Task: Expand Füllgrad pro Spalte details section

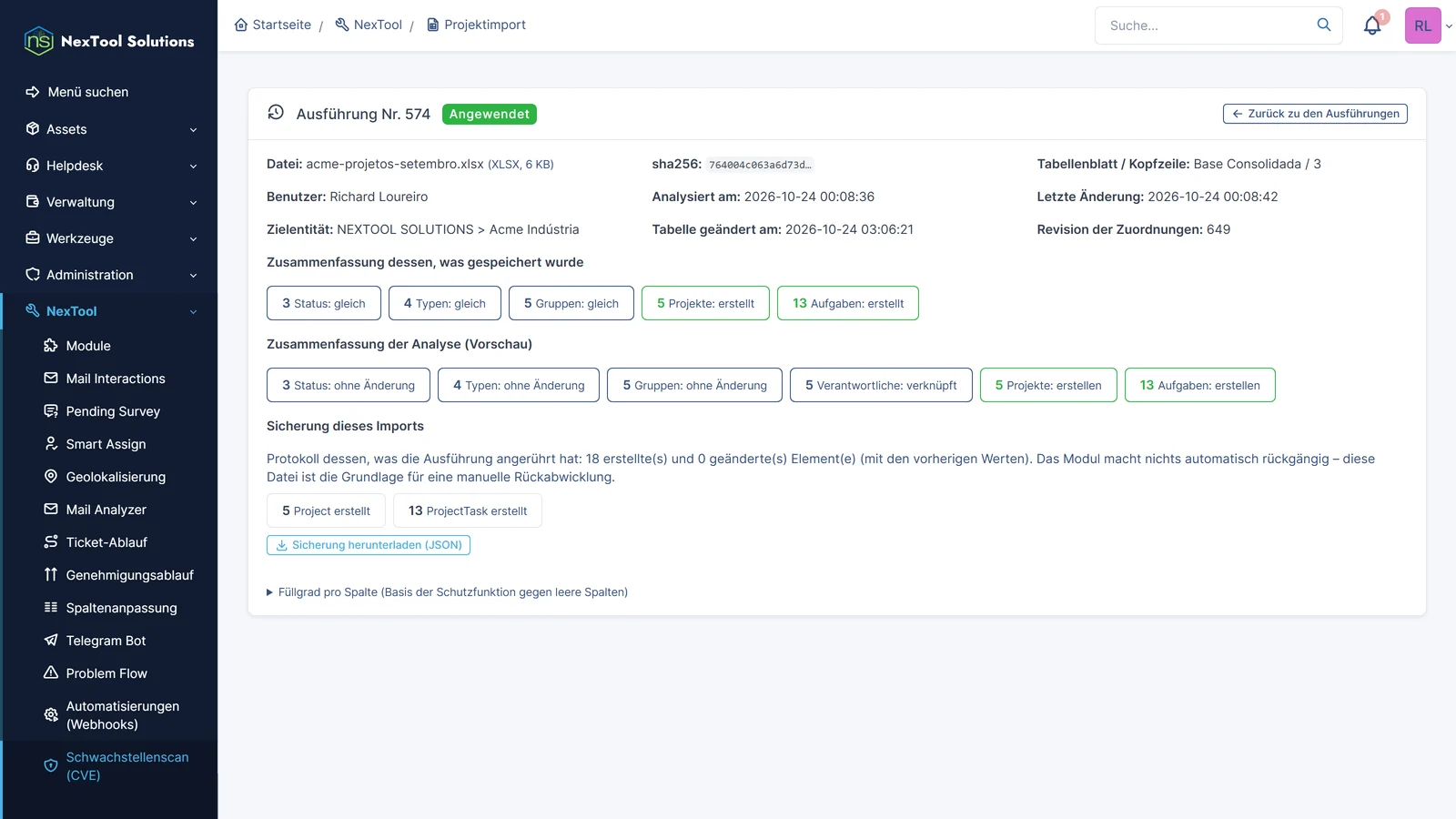Action: pos(447,592)
